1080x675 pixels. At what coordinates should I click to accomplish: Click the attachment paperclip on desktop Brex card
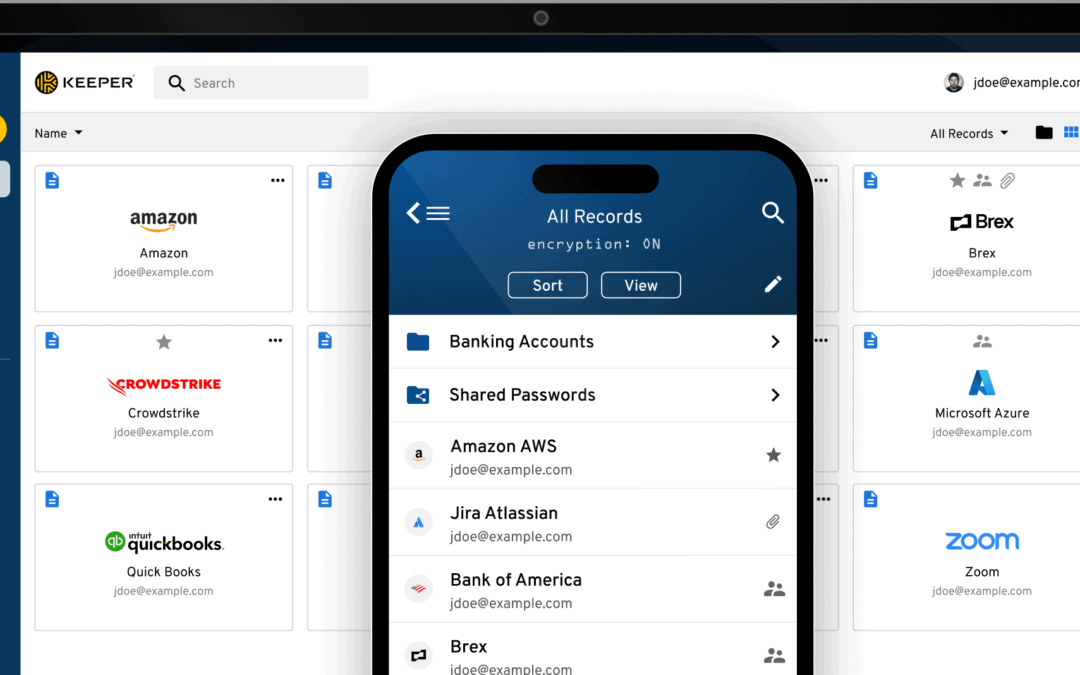(1008, 180)
